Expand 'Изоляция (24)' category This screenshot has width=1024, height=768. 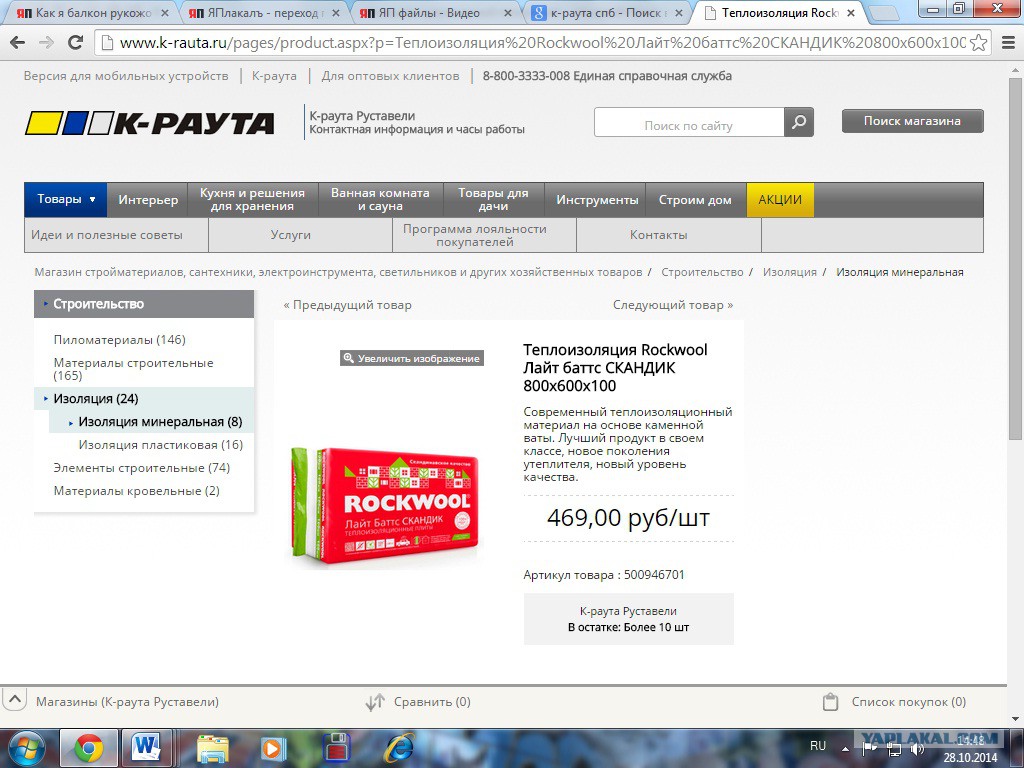tap(96, 398)
